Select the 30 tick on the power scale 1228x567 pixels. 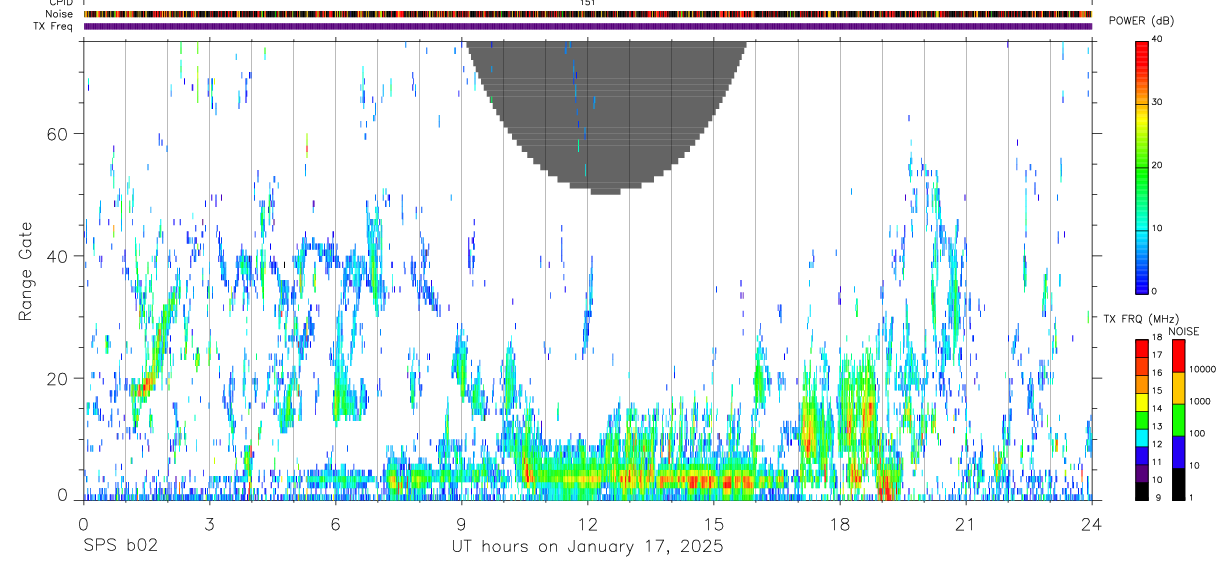(x=1157, y=103)
